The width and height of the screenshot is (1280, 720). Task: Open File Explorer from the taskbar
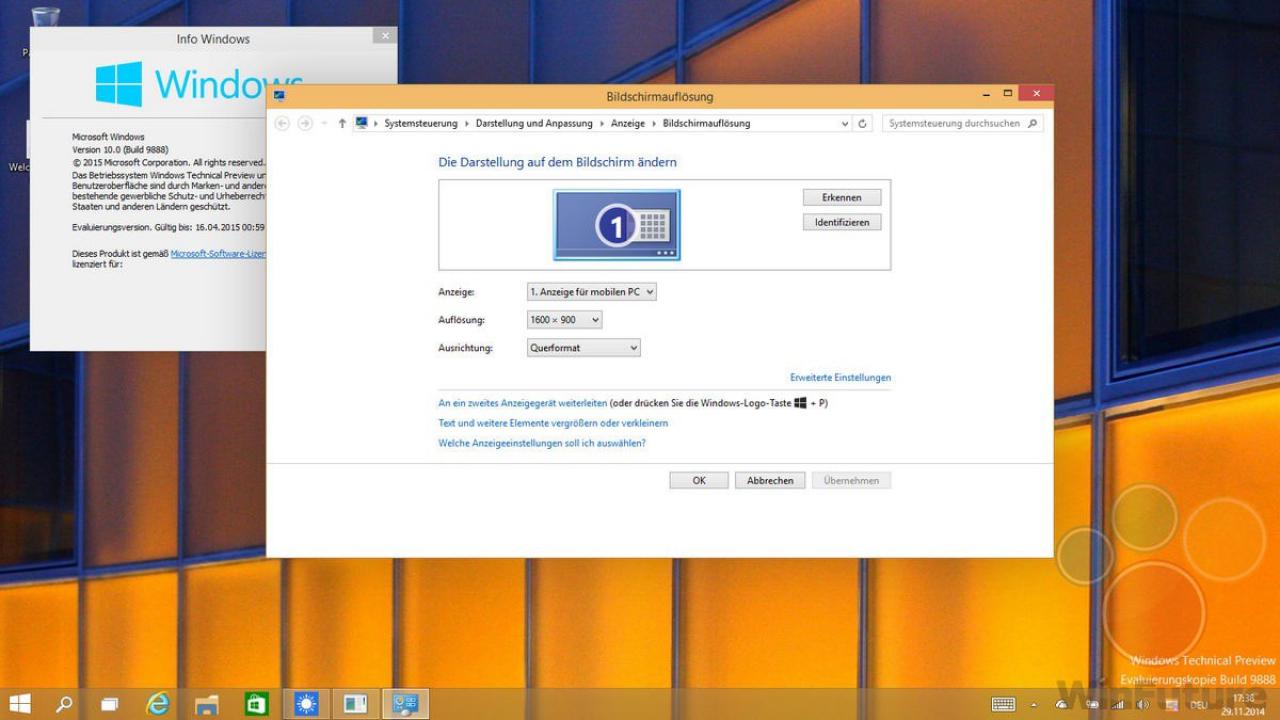[207, 704]
